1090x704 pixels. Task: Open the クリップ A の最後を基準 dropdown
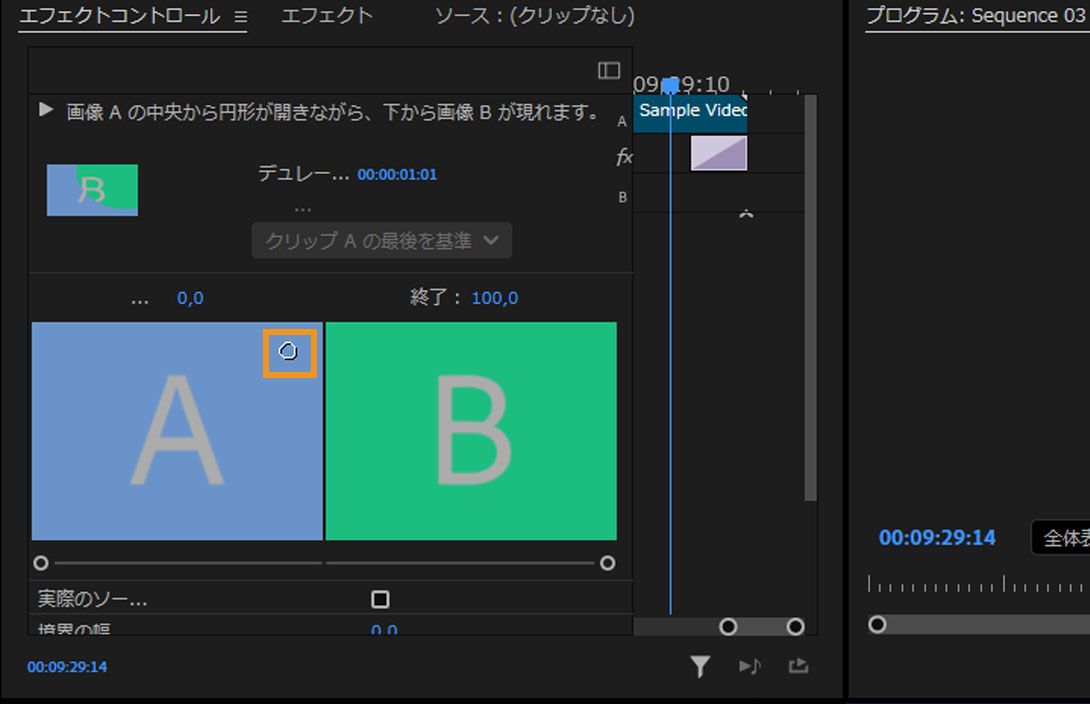380,240
